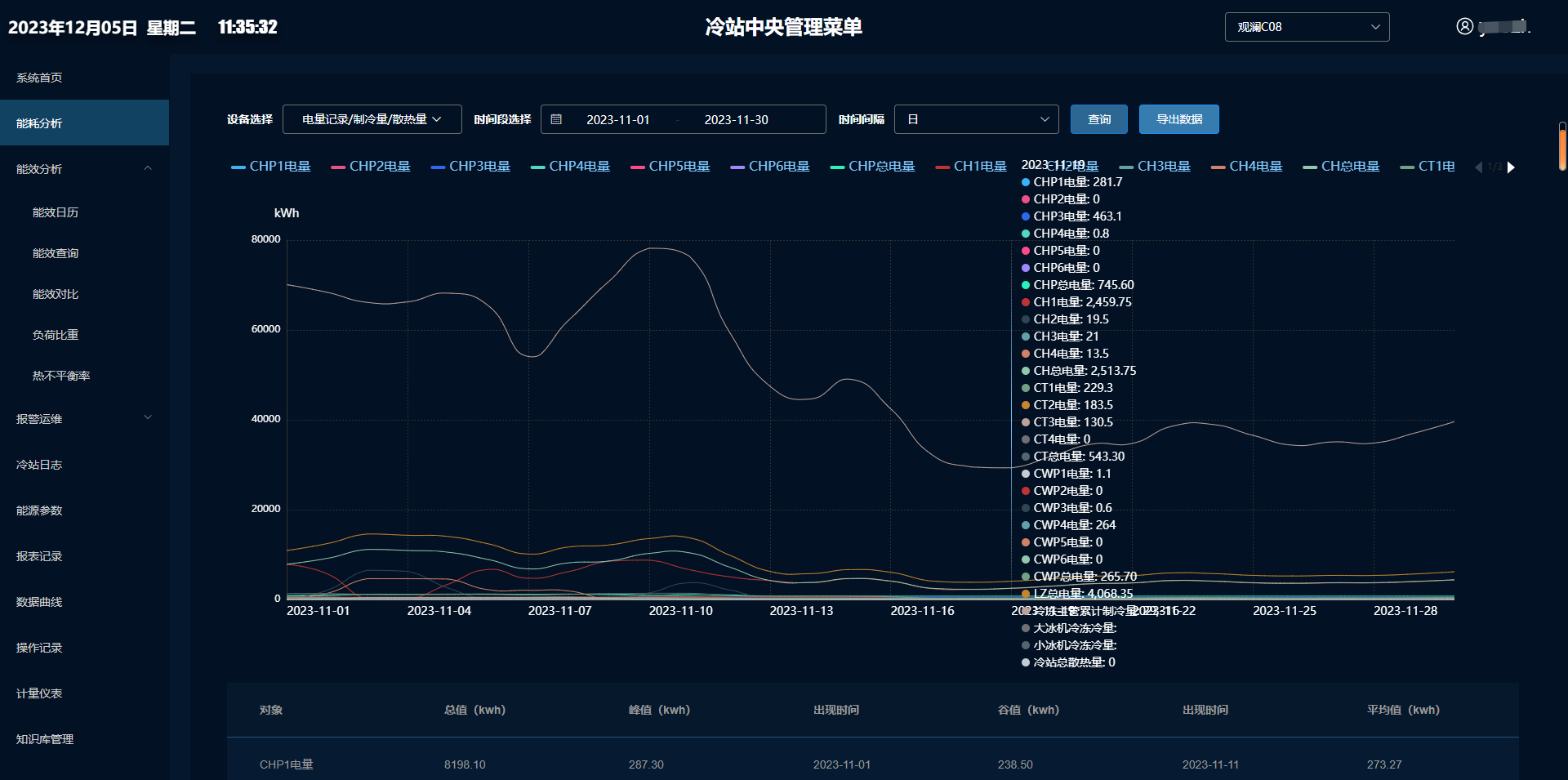Open the 时间间隔 interval dropdown
Viewport: 1568px width, 780px height.
[976, 119]
